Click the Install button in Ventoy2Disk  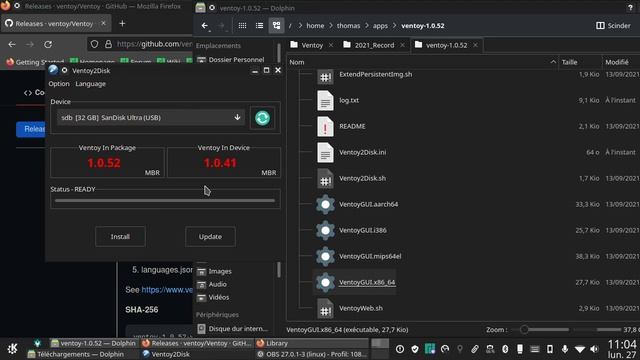(120, 237)
